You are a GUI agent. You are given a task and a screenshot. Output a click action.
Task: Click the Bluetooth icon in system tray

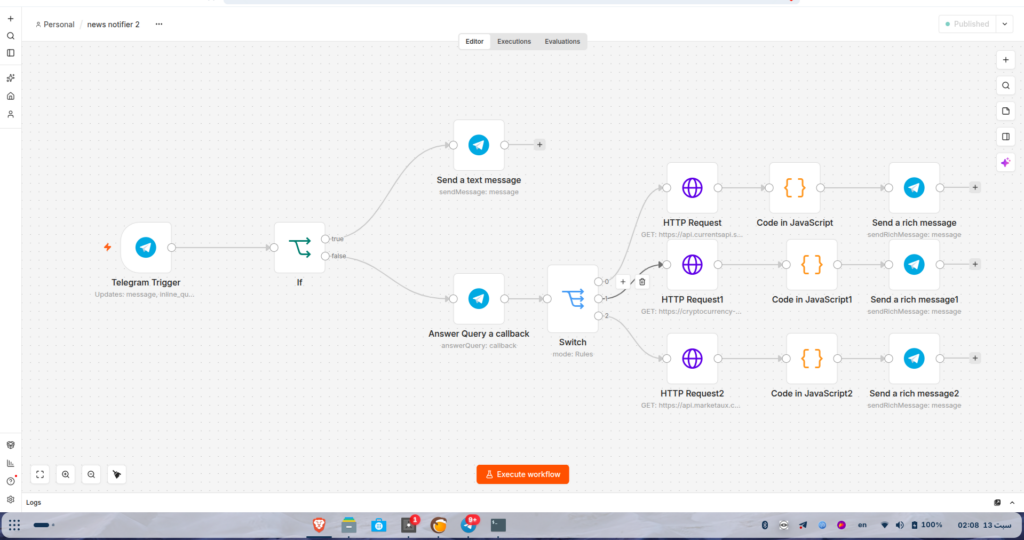coord(765,525)
